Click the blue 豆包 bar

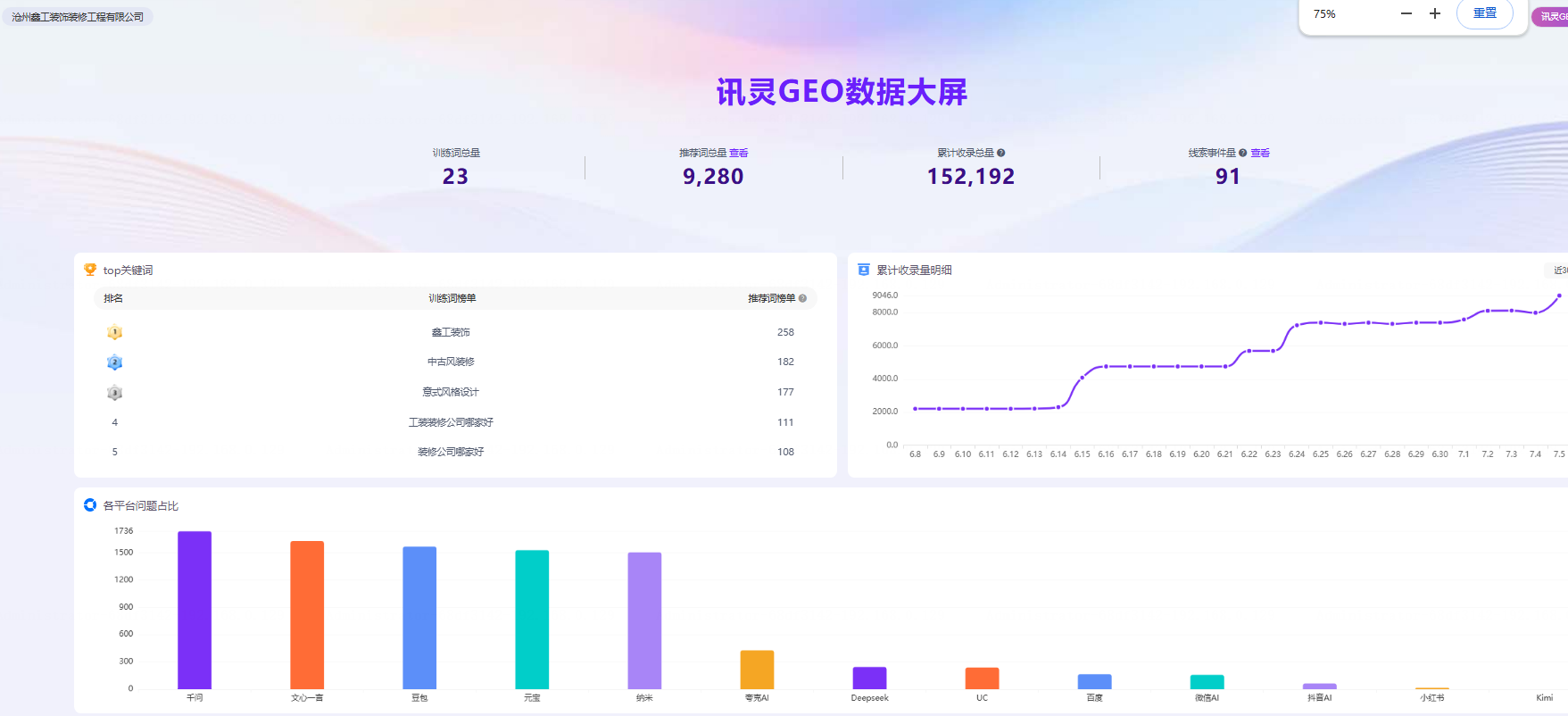[419, 618]
